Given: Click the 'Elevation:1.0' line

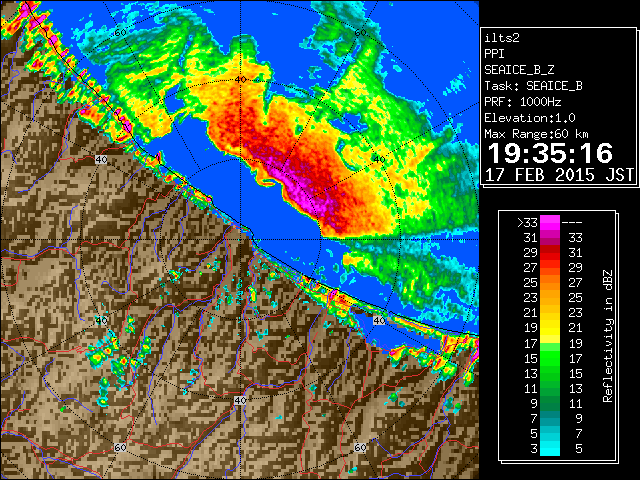Looking at the screenshot, I should click(530, 118).
